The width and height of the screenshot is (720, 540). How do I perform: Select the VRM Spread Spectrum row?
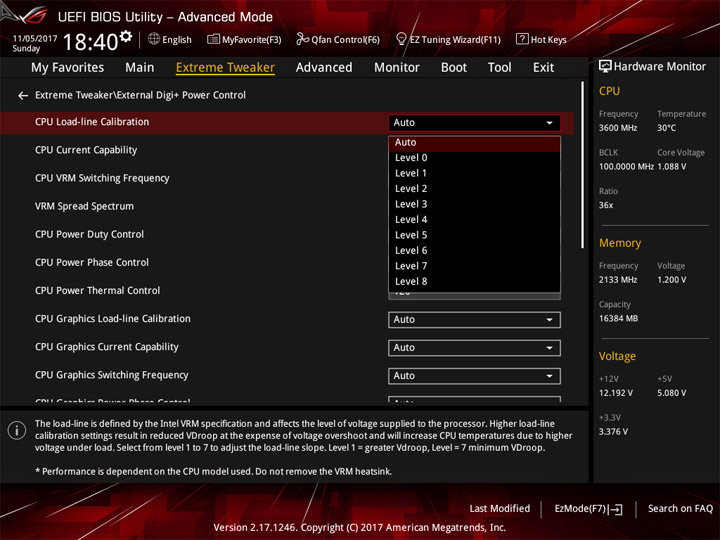[x=84, y=206]
